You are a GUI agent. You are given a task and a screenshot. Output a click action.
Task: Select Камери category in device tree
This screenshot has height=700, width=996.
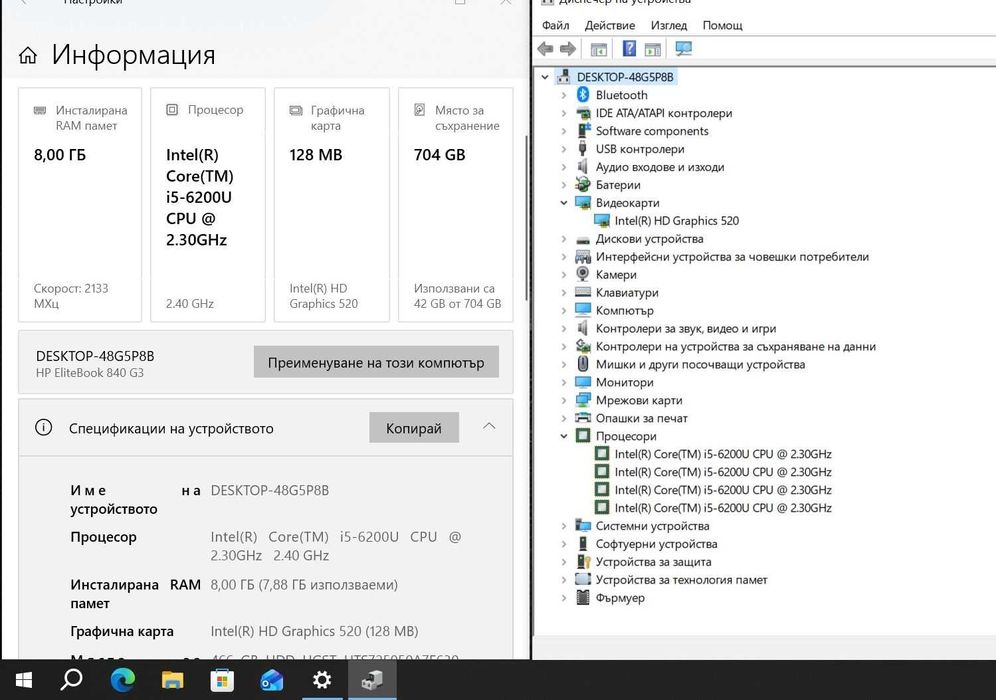[x=616, y=274]
